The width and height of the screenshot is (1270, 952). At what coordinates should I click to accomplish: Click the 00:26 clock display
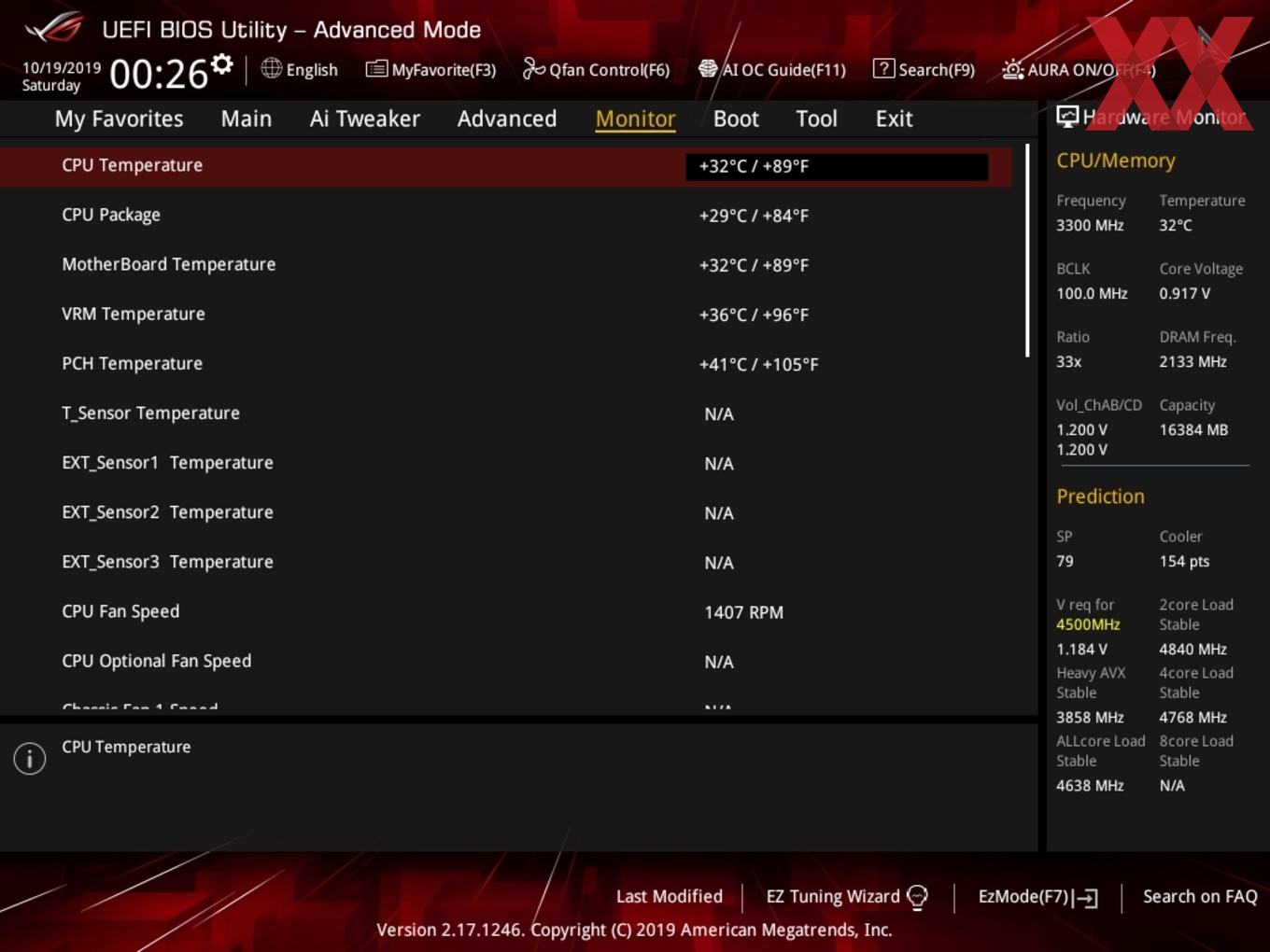158,74
